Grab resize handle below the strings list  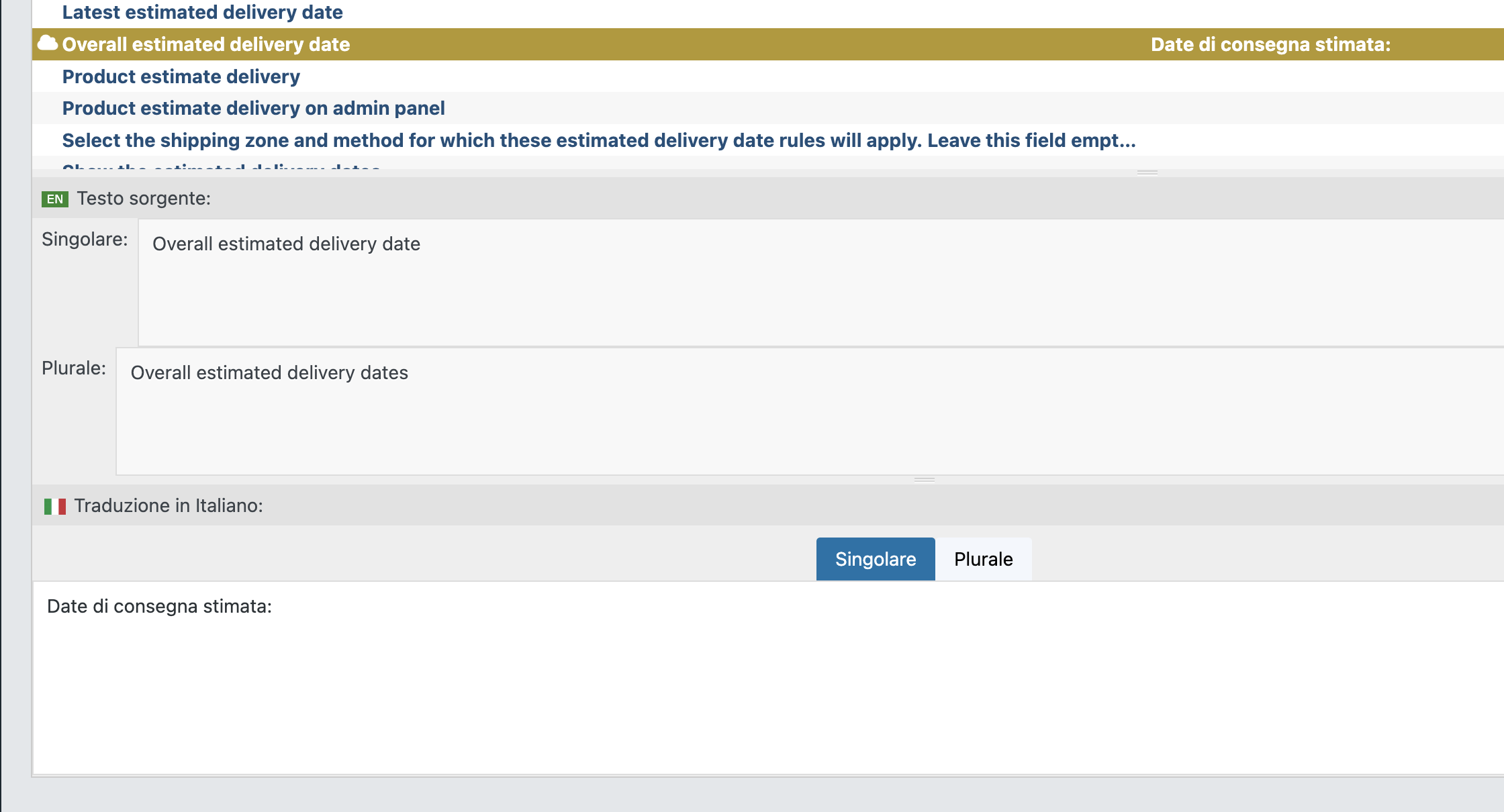click(x=1147, y=172)
